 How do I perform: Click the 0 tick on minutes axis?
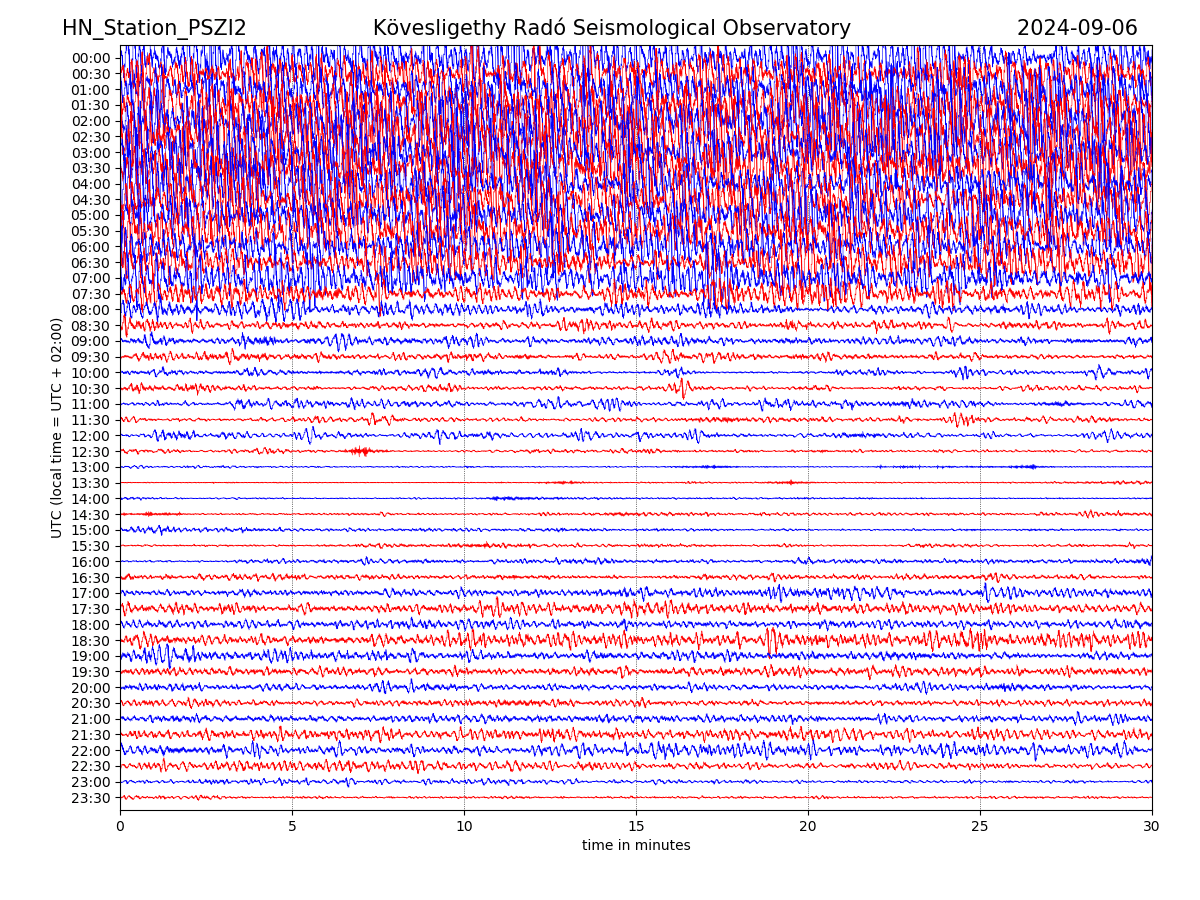(x=120, y=826)
